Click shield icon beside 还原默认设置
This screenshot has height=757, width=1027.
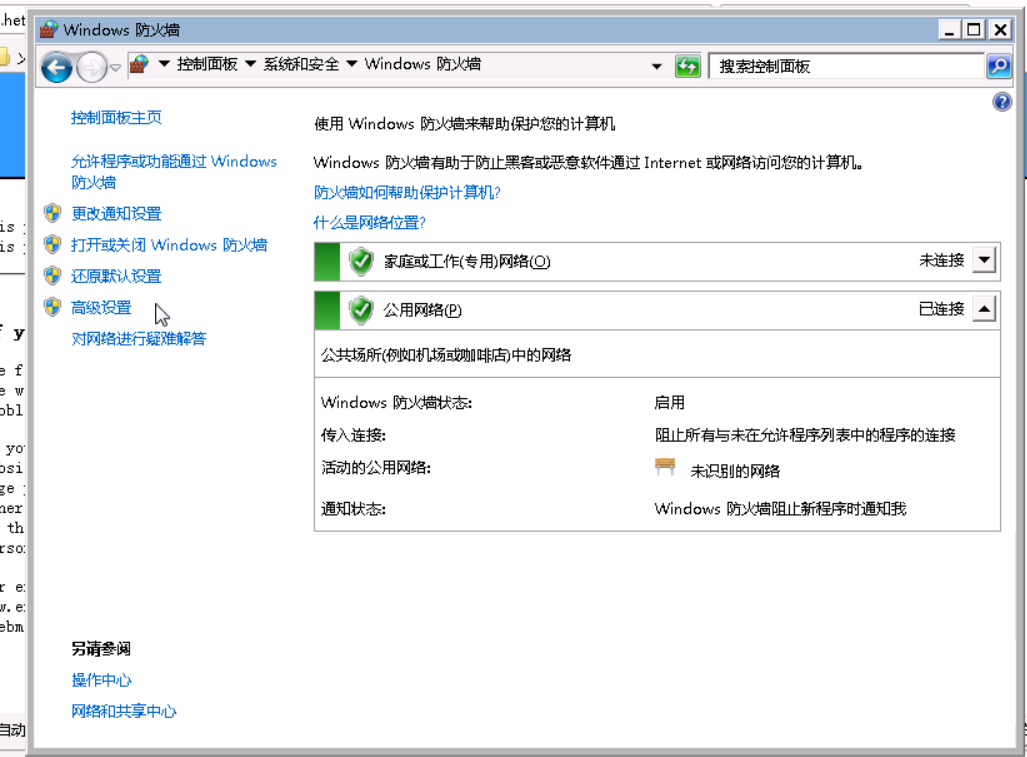[x=53, y=276]
